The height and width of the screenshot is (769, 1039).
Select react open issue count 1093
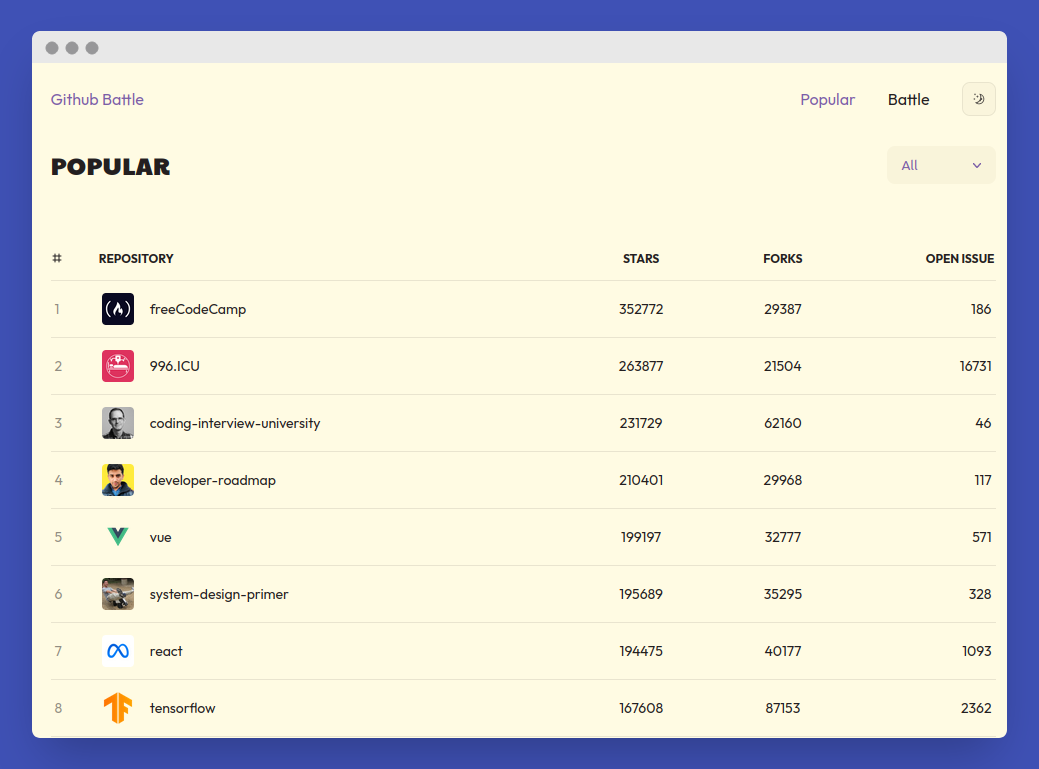pos(977,651)
